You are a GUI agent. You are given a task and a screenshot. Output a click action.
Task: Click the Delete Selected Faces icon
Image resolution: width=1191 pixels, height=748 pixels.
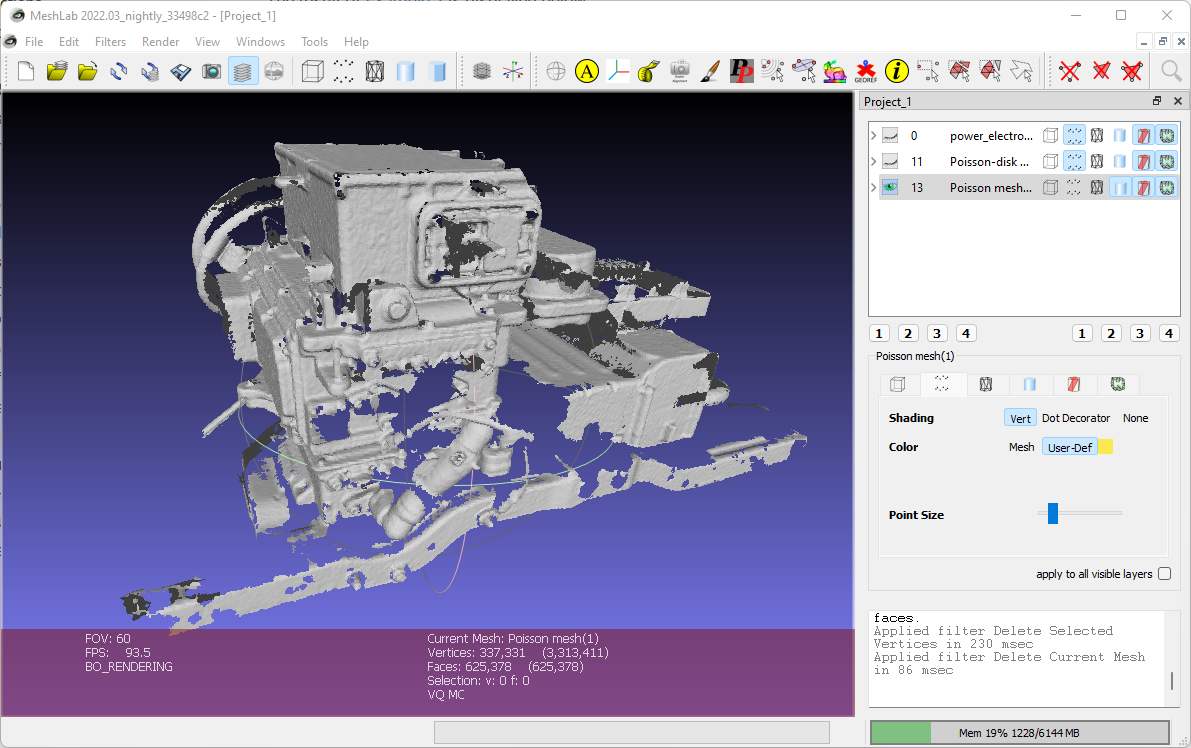pos(1101,71)
